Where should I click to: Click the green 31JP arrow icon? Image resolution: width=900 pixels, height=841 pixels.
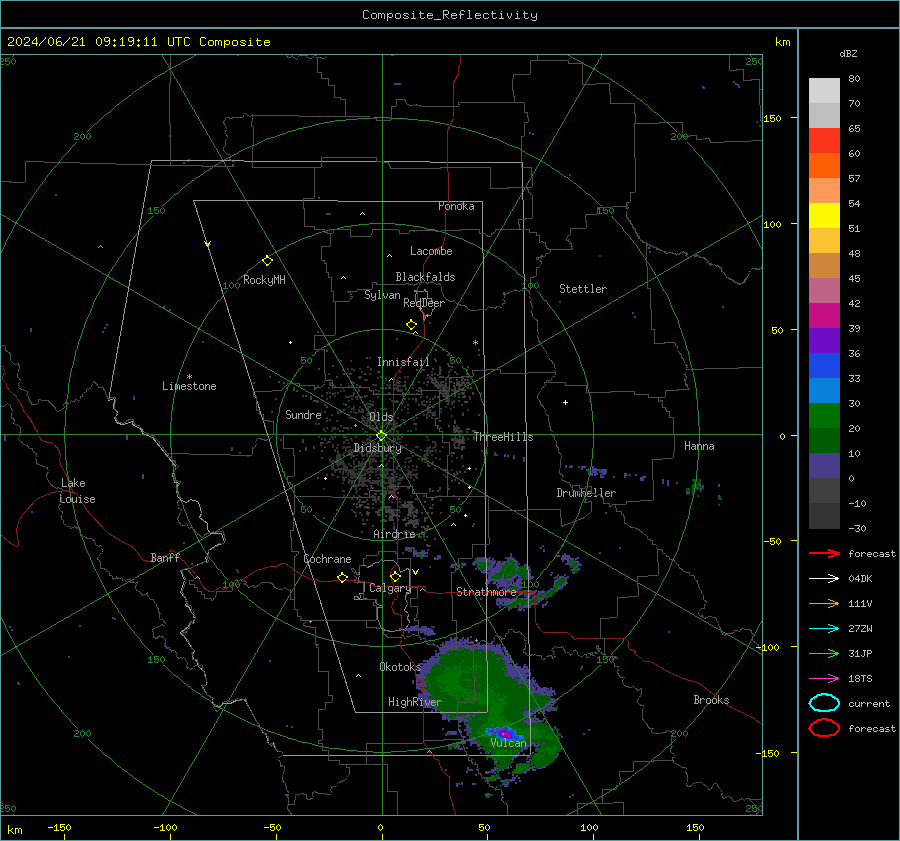824,653
